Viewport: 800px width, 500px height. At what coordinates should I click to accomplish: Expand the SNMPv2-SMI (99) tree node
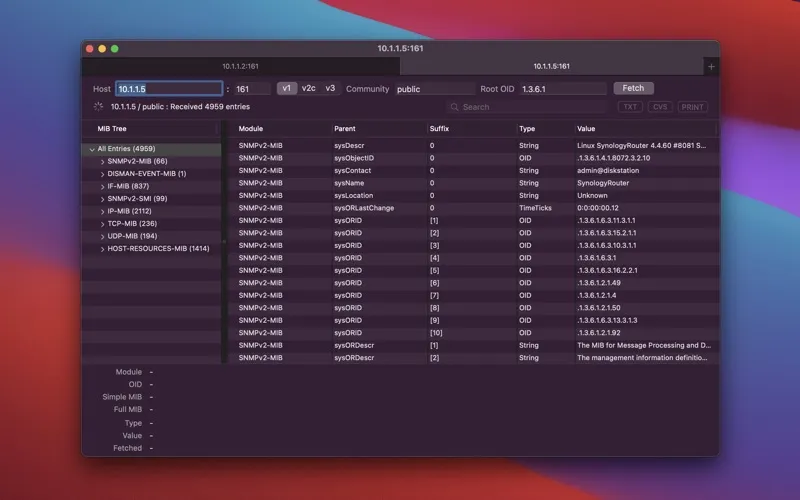tap(103, 199)
